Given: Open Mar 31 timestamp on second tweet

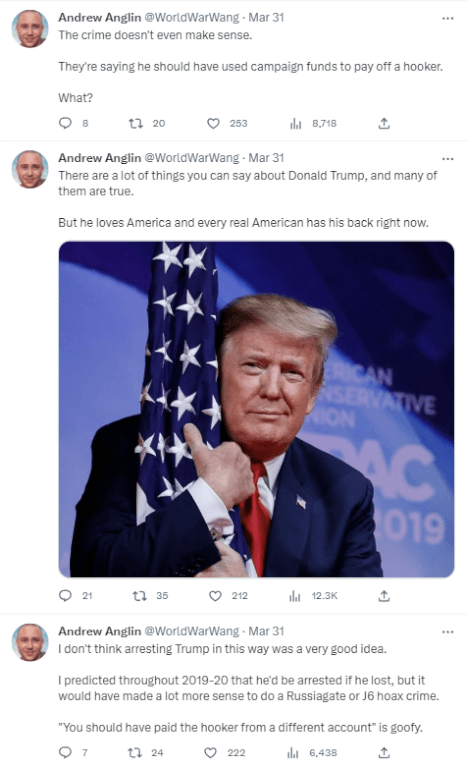Looking at the screenshot, I should pyautogui.click(x=266, y=158).
